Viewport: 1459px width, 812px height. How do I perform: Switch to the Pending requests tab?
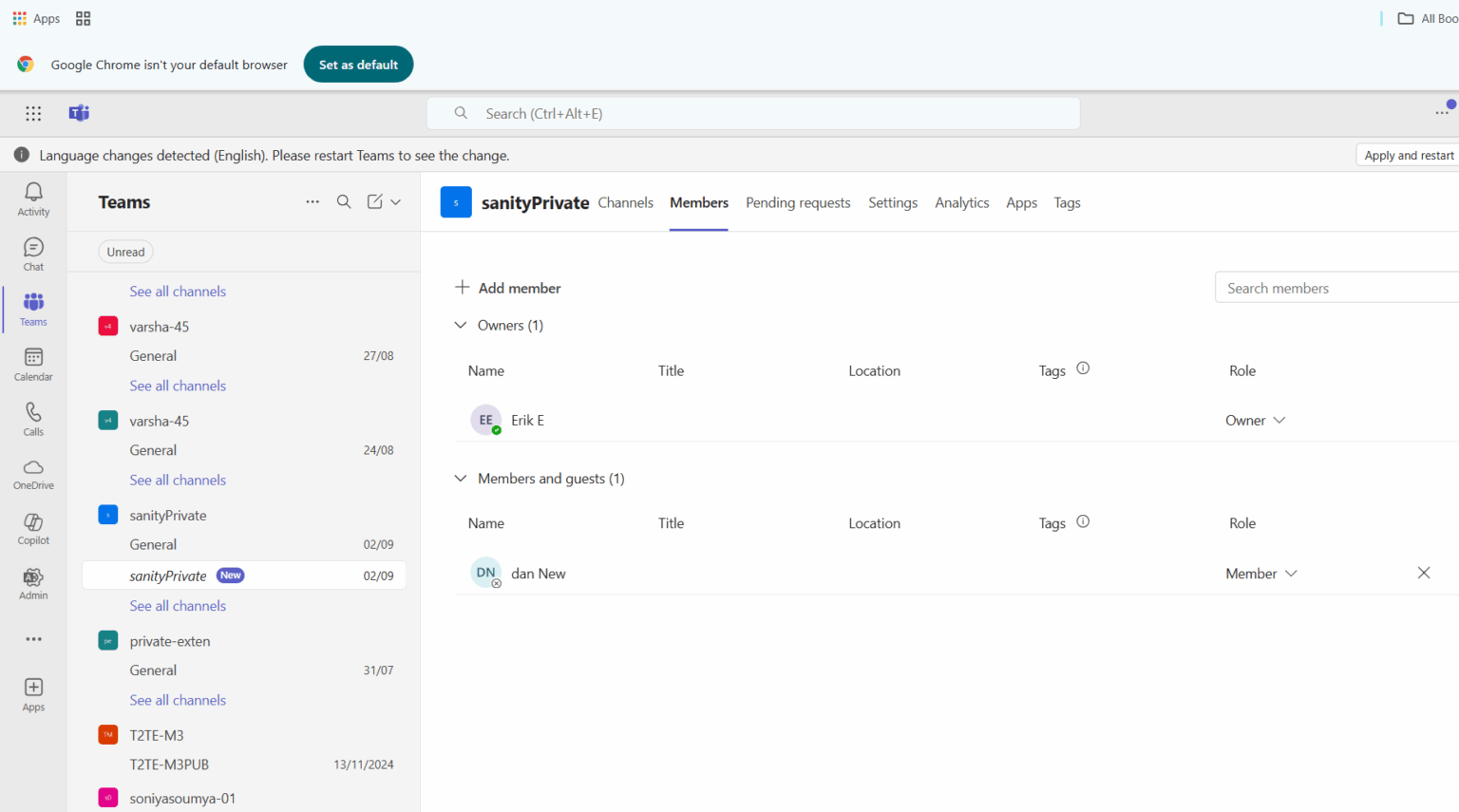click(798, 202)
